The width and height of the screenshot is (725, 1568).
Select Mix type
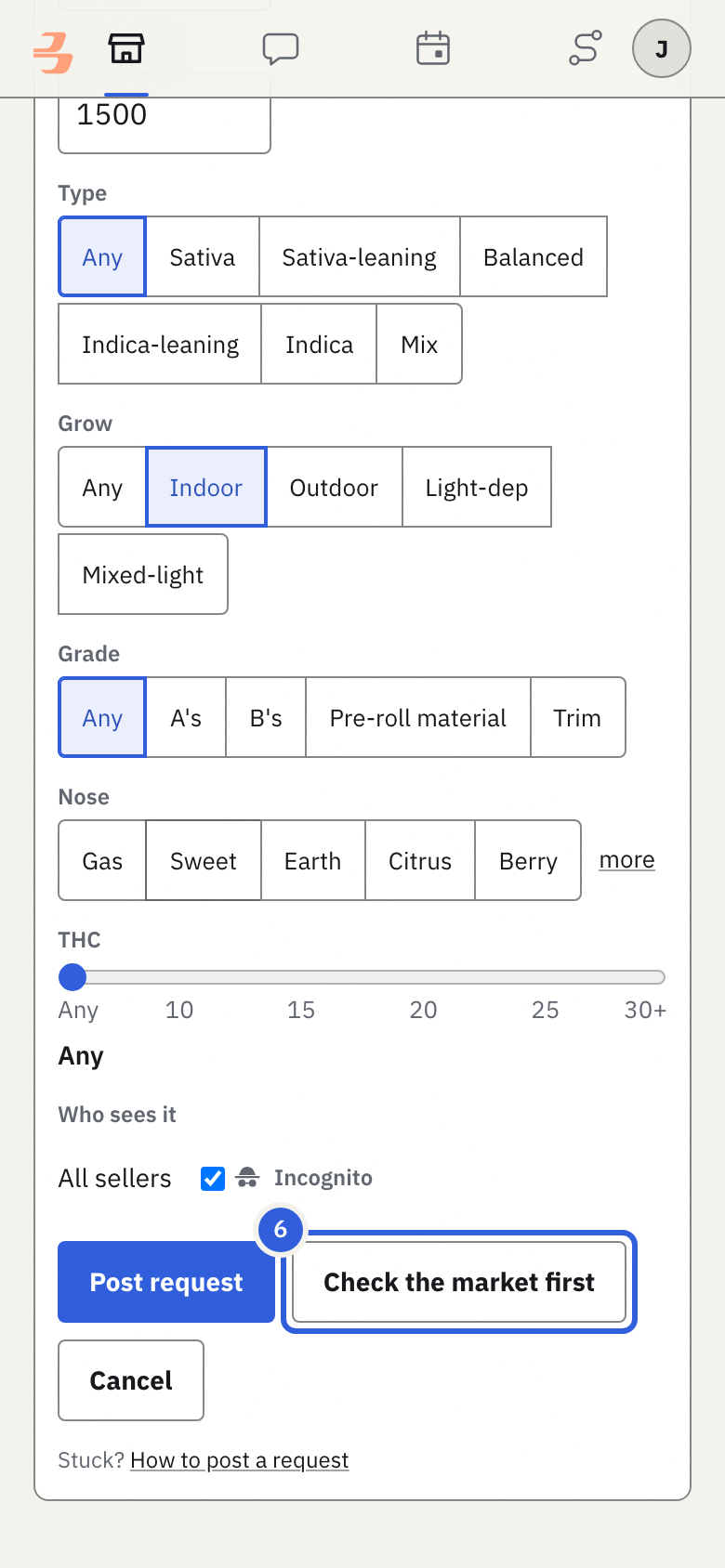(419, 345)
